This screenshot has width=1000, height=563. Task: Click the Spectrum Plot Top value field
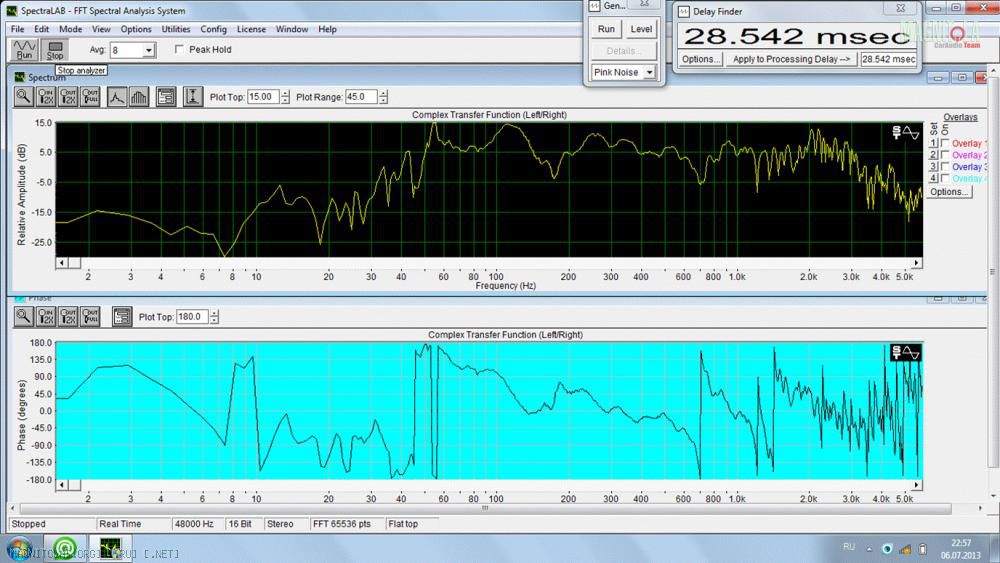coord(263,97)
